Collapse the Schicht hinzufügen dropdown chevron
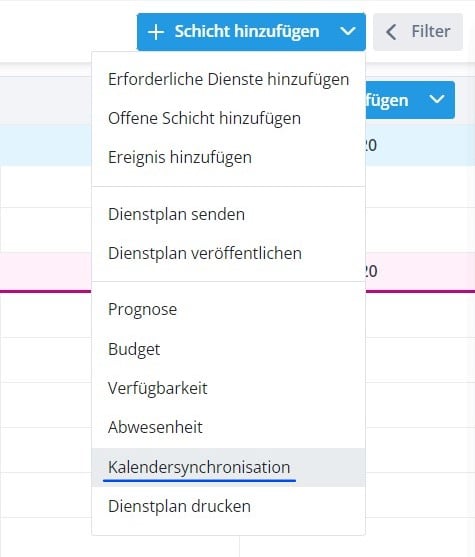 click(347, 31)
